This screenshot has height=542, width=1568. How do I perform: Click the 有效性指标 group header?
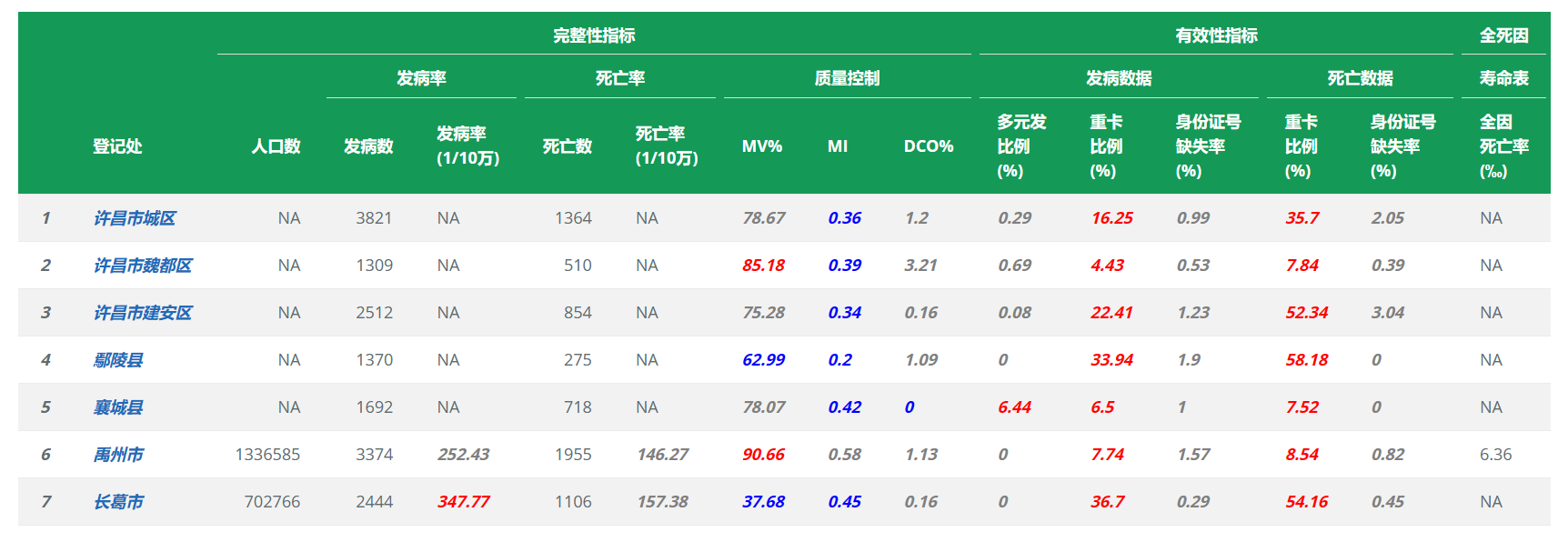click(x=1216, y=35)
